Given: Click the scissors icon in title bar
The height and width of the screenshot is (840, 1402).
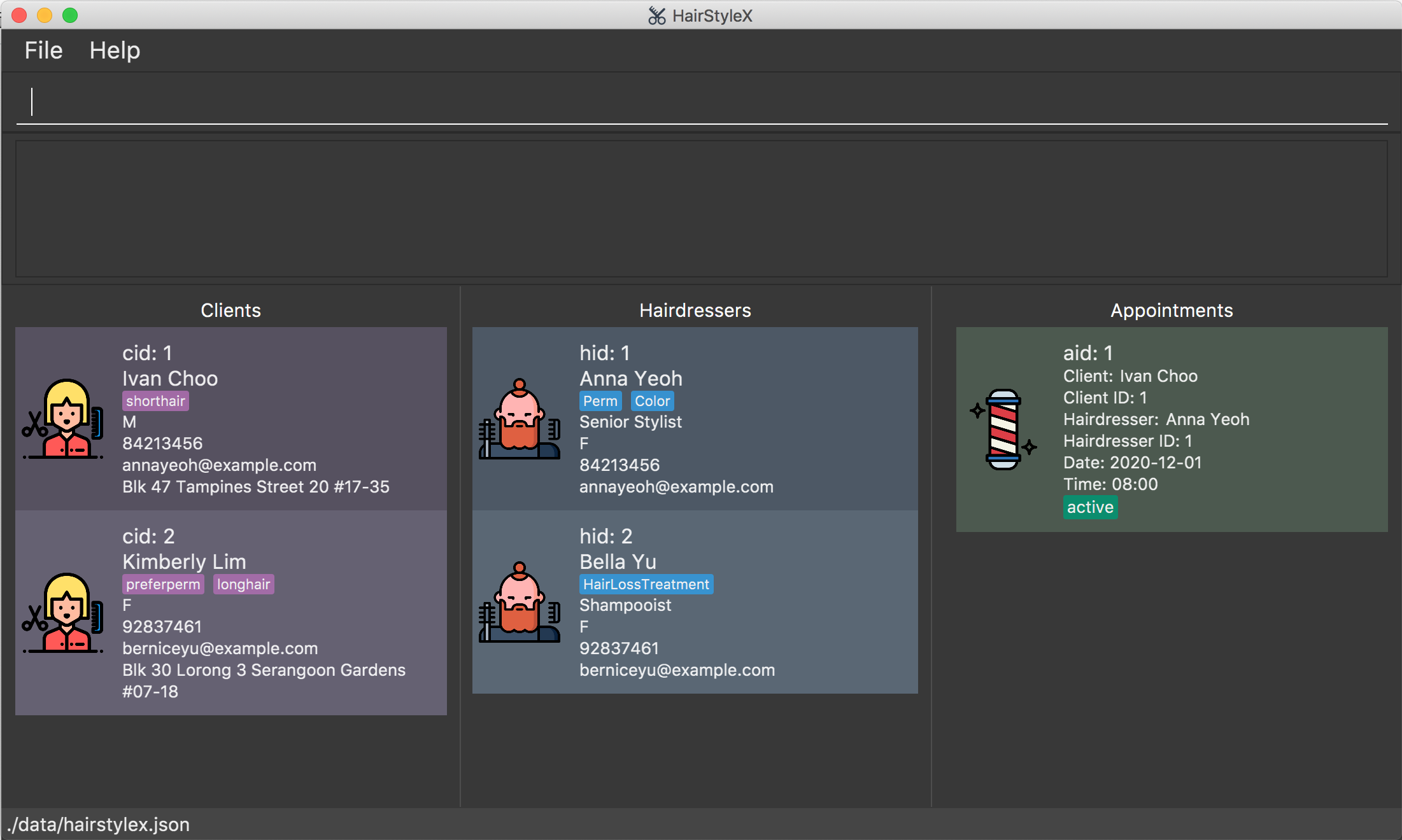Looking at the screenshot, I should click(x=656, y=15).
